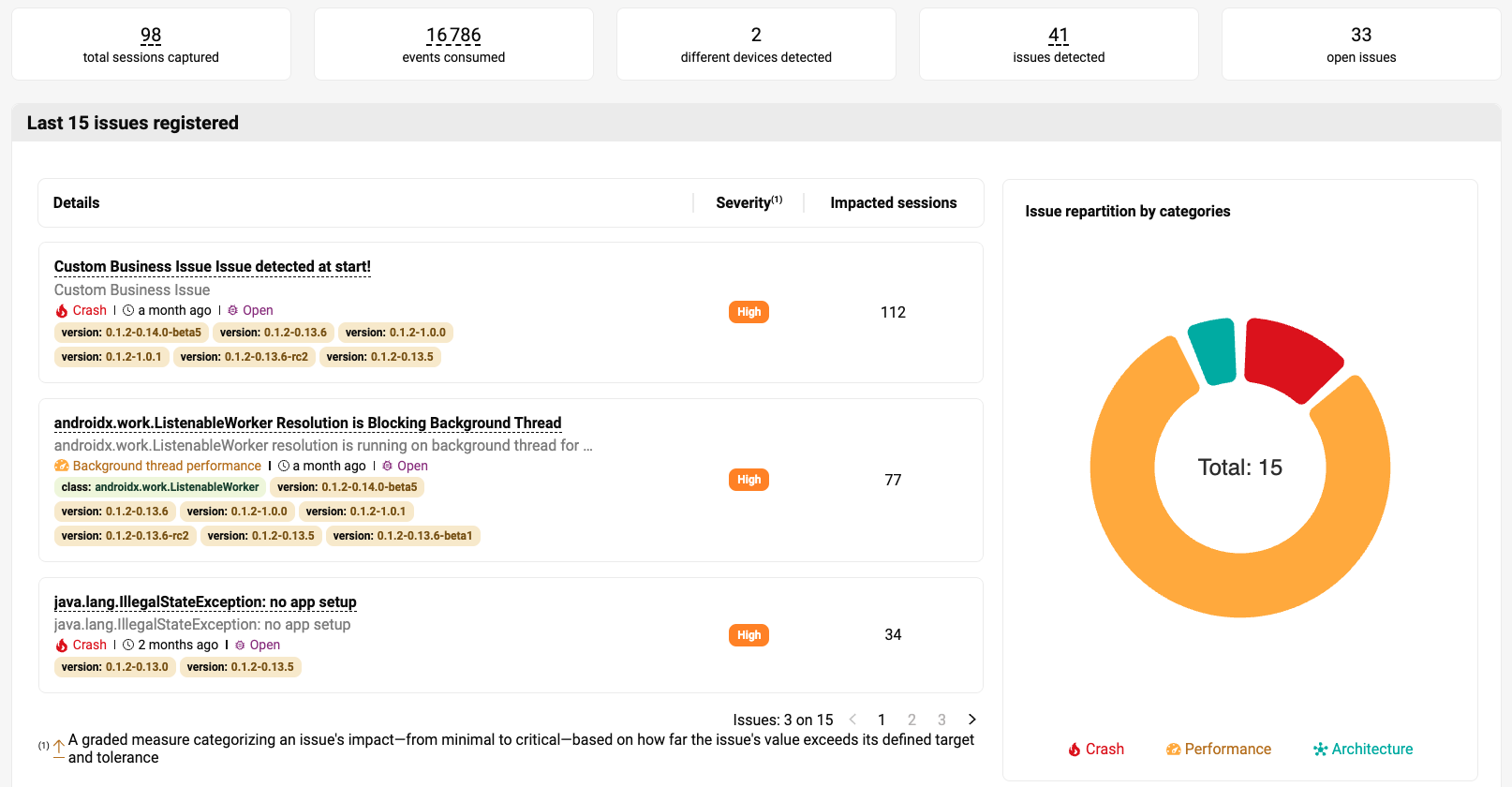Click the Open status icon on IllegalStateException issue
The image size is (1512, 787).
tap(240, 646)
